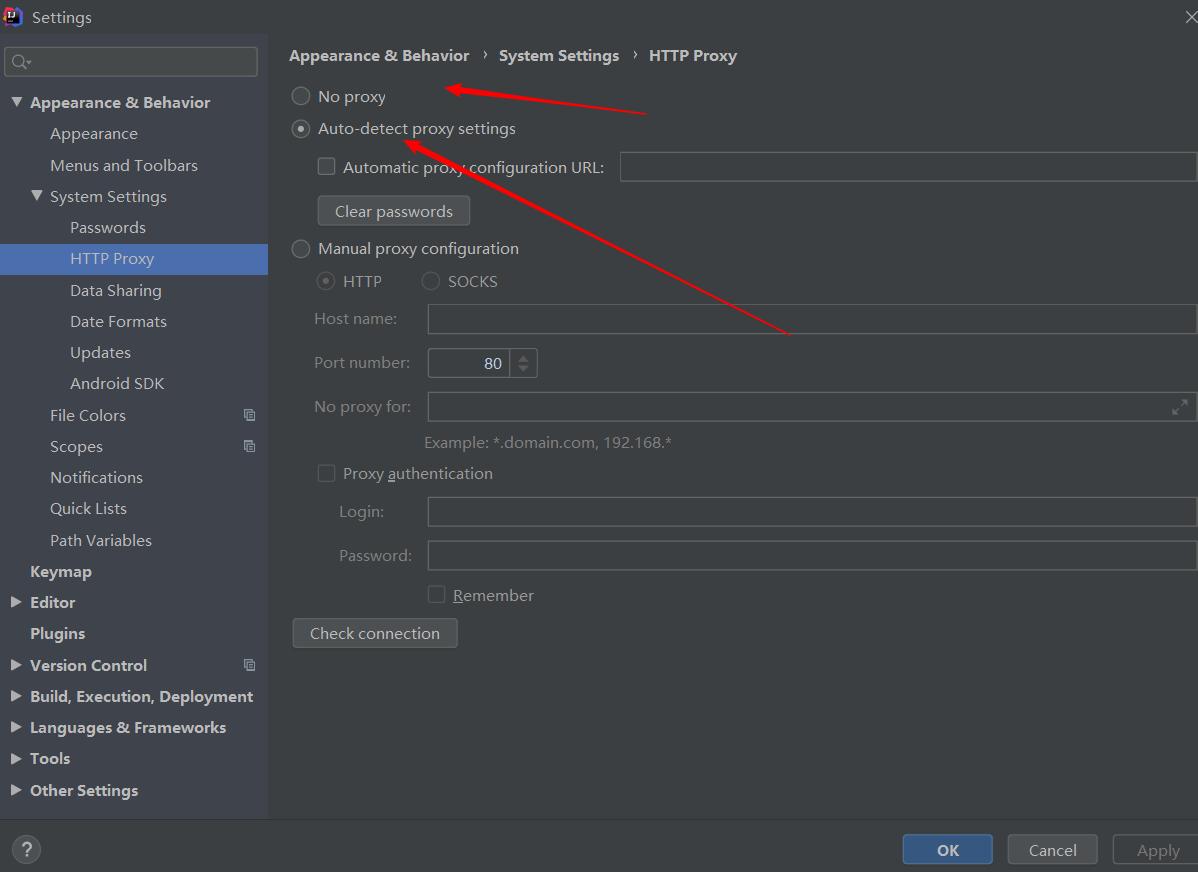Open the Plugins settings page
The height and width of the screenshot is (872, 1198).
(57, 633)
